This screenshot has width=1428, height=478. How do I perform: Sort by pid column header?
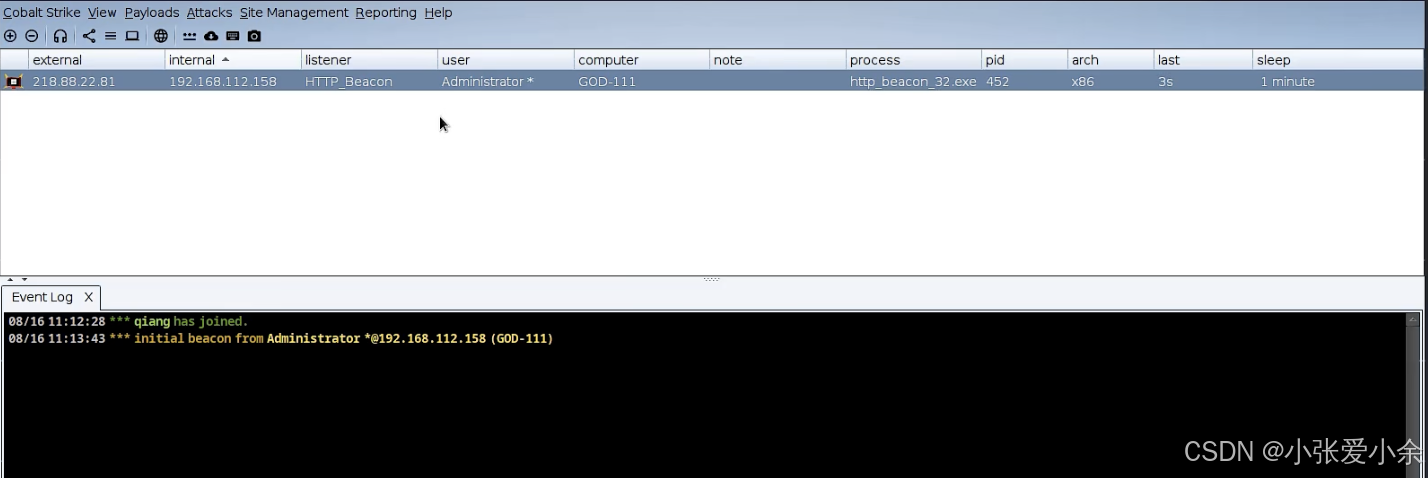(x=1024, y=60)
